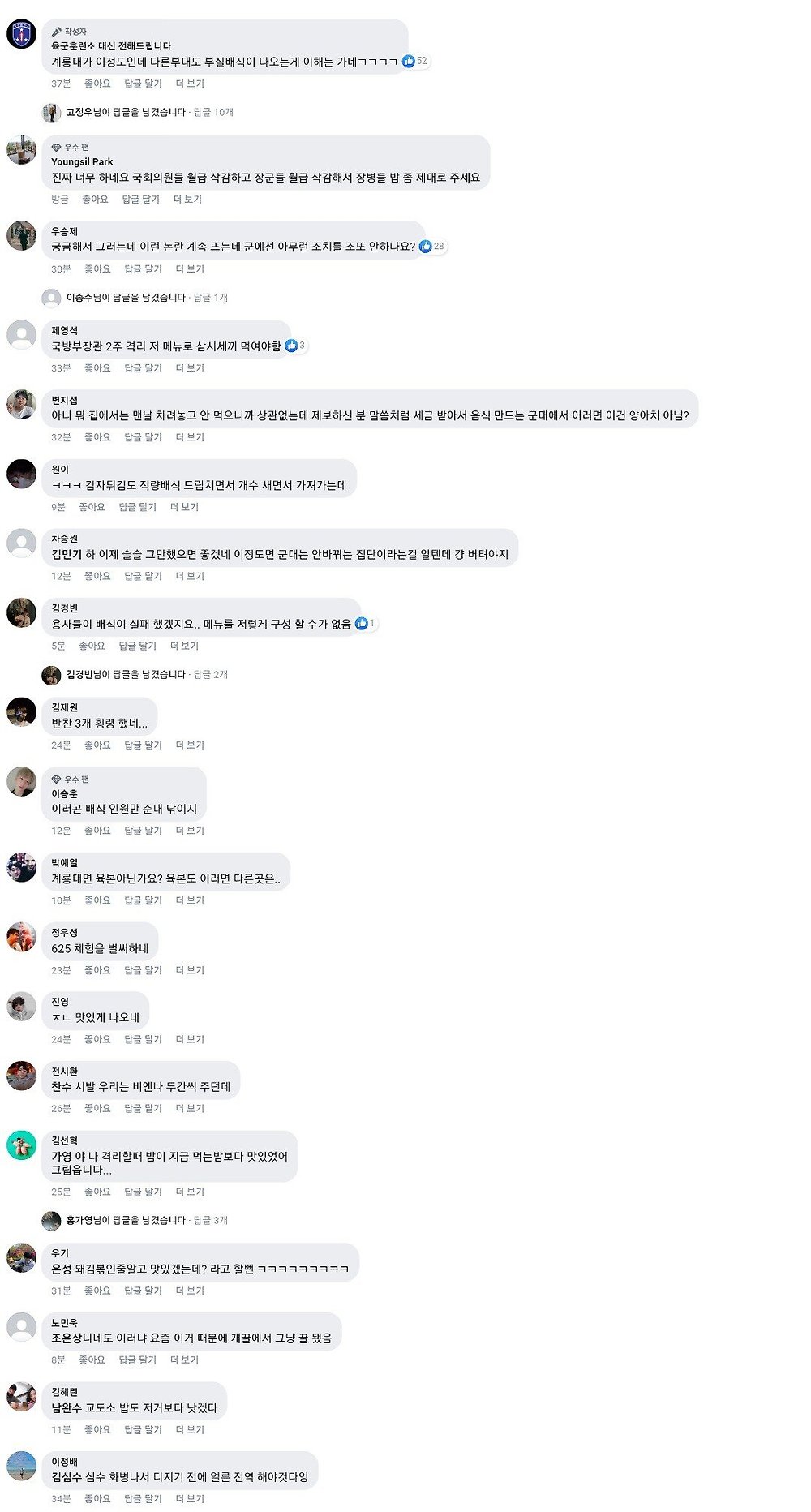Click 답글 달기 under 차승원's comment
The height and width of the screenshot is (1512, 811).
coord(143,576)
